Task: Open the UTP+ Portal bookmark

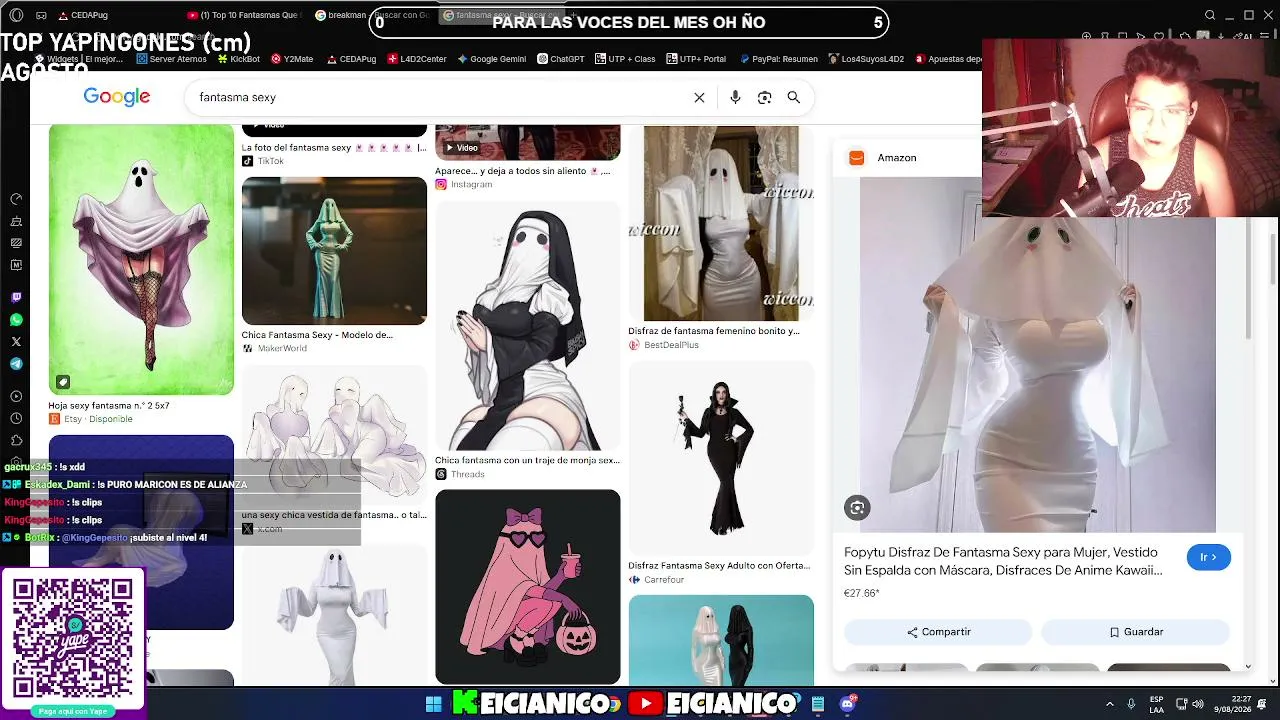Action: coord(695,59)
